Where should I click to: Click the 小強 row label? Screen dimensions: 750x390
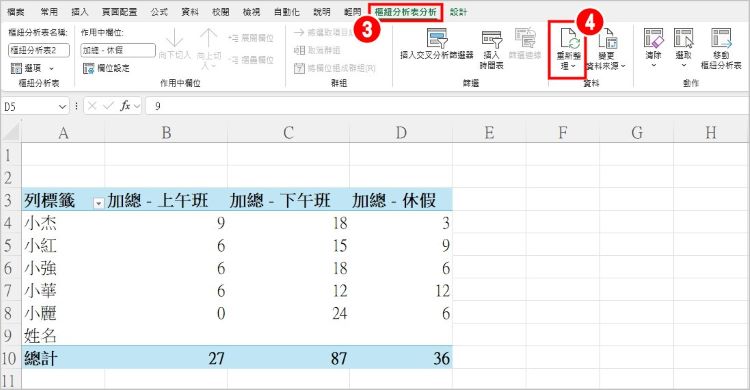coord(41,268)
